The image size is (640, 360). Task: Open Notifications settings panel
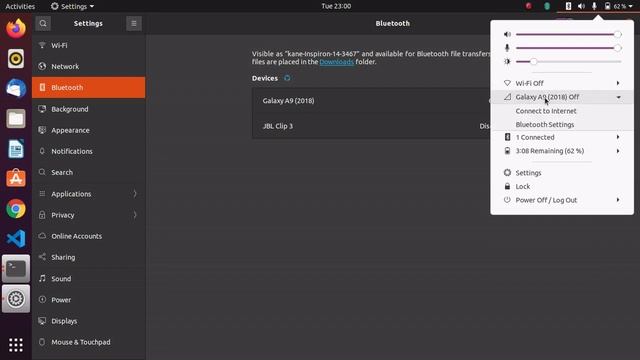point(89,151)
